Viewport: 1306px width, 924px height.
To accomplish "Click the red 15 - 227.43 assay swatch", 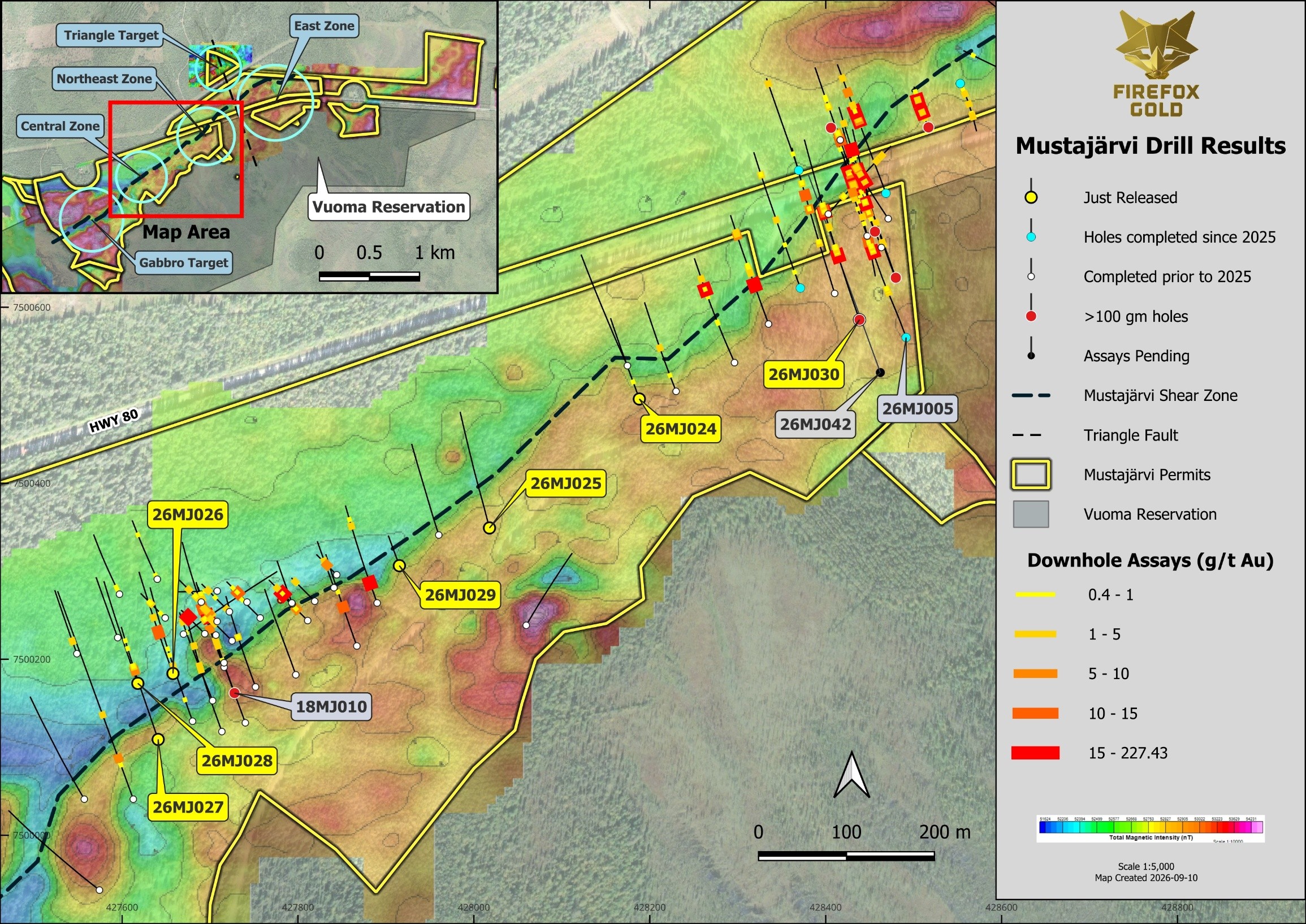I will (1035, 753).
